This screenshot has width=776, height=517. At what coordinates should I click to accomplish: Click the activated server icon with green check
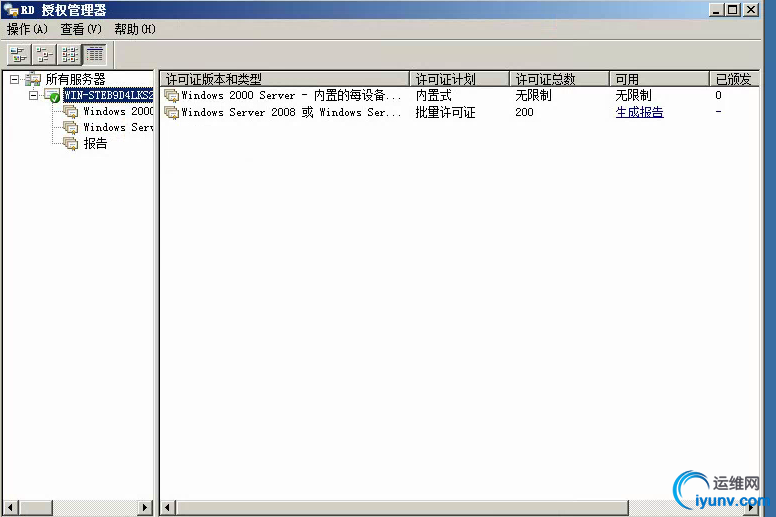tap(52, 95)
